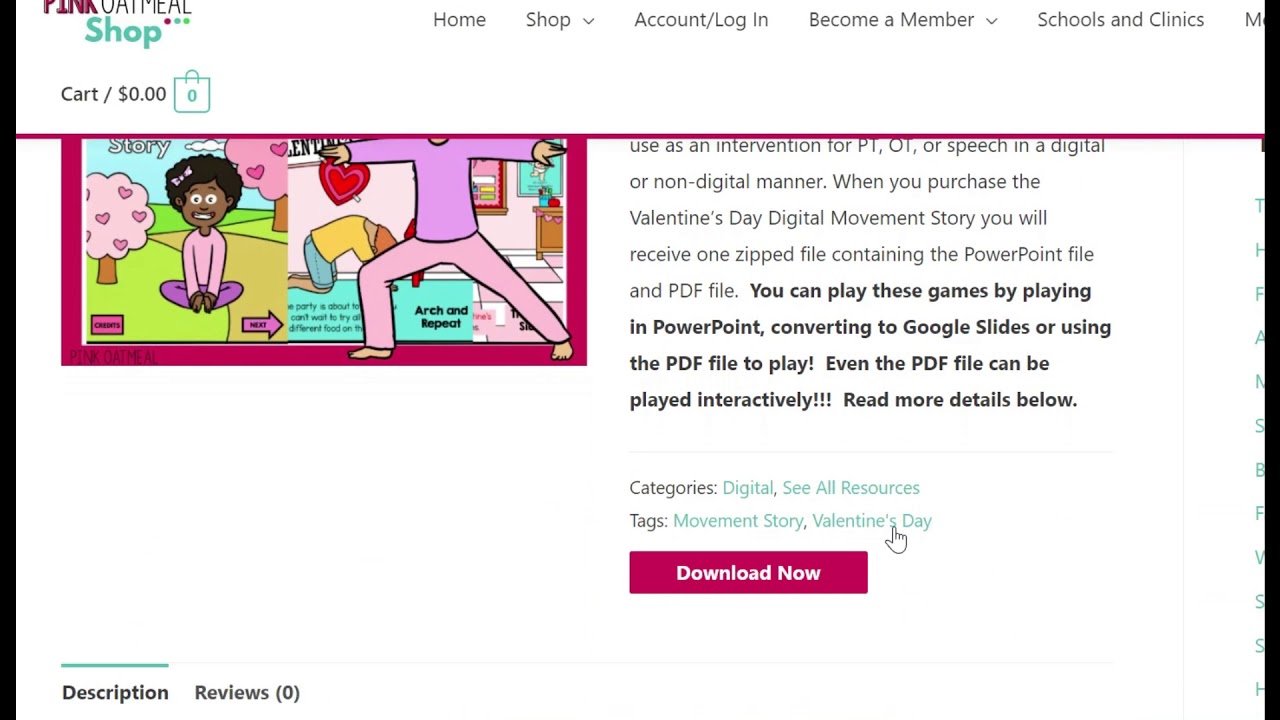This screenshot has height=720, width=1280.
Task: Expand the Become a Member chevron
Action: pyautogui.click(x=991, y=21)
